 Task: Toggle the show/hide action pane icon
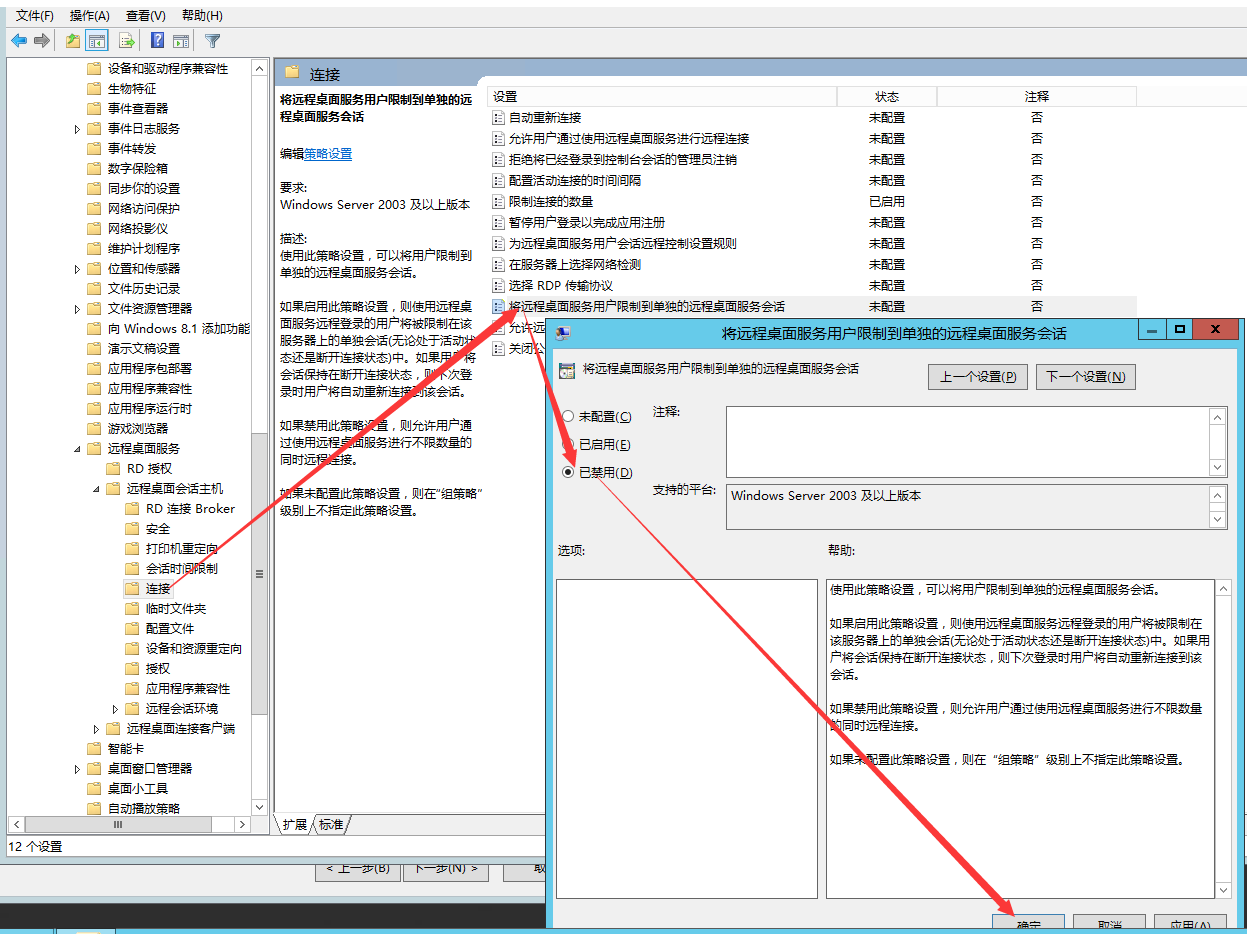(x=181, y=41)
